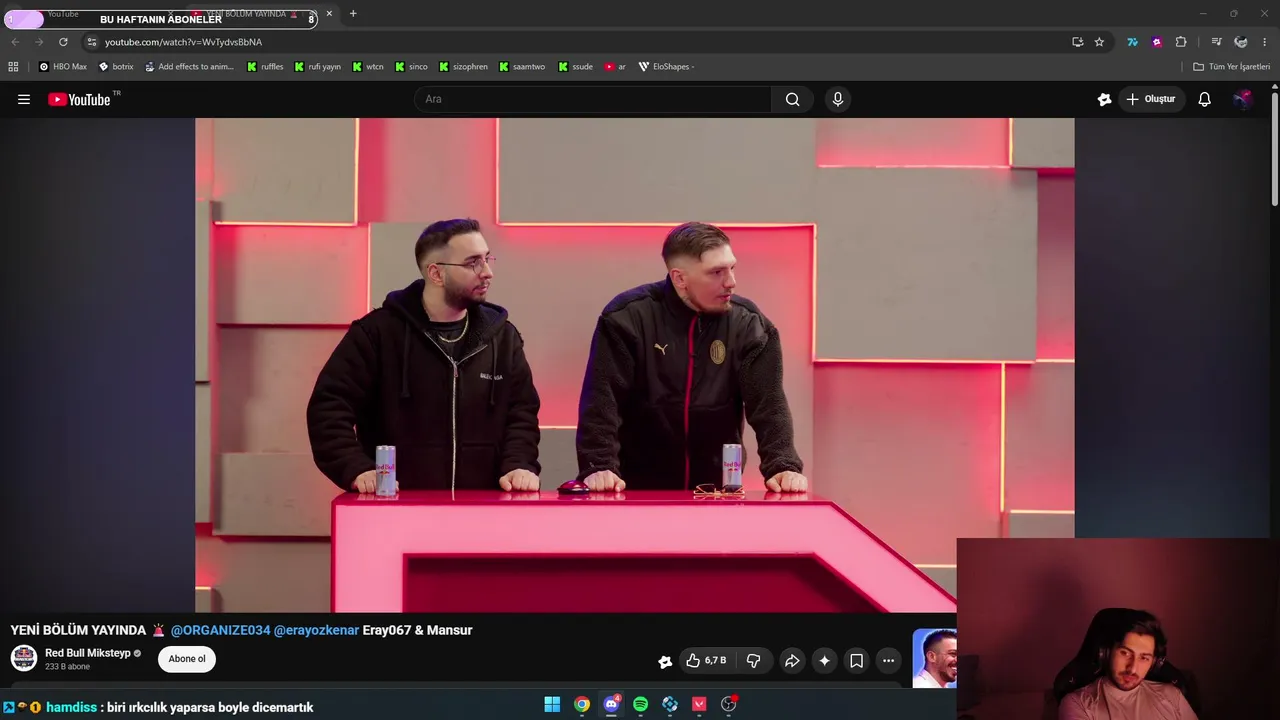Open the Red Bull Miksteyp channel name
Image resolution: width=1280 pixels, height=720 pixels.
(88, 653)
